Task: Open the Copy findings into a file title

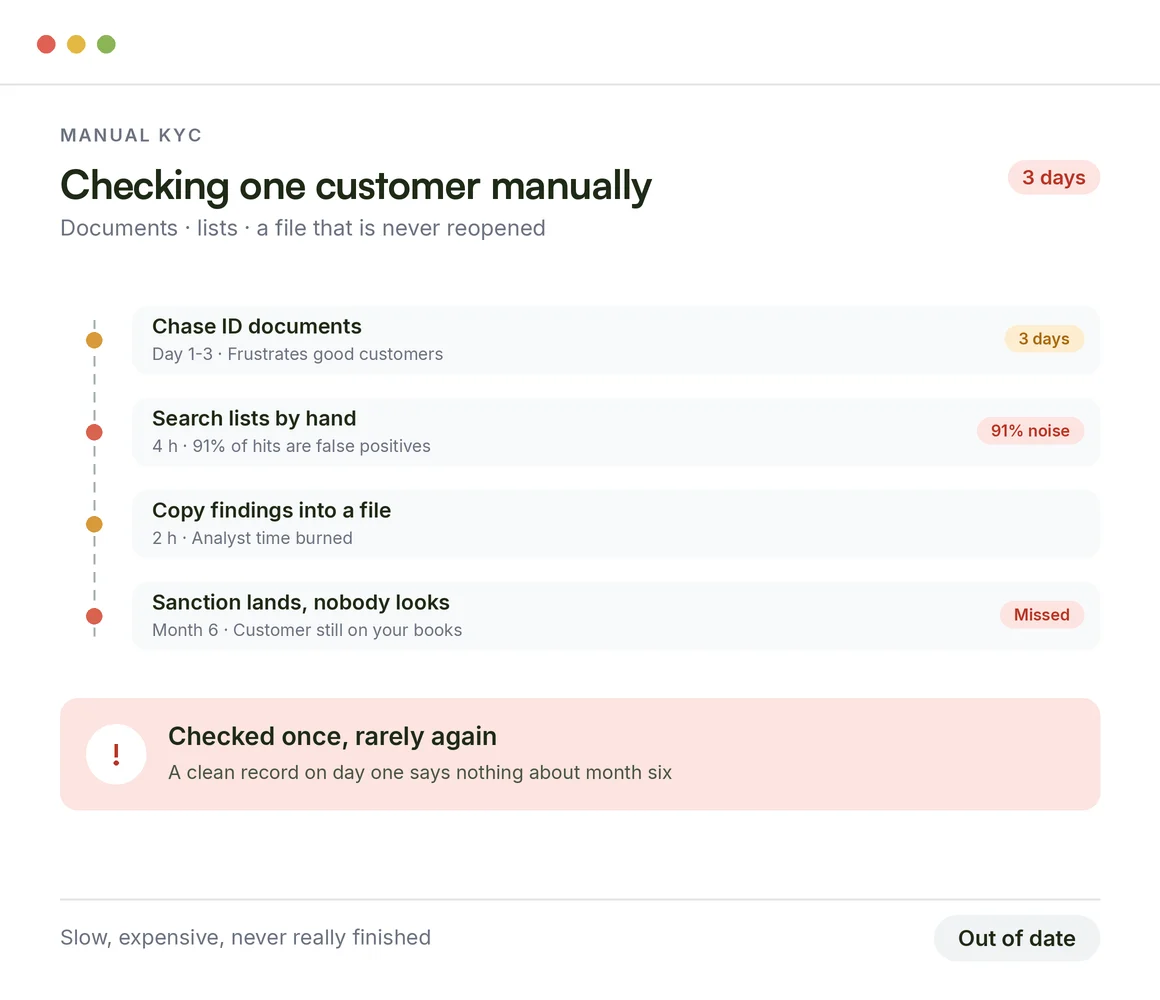Action: coord(272,510)
